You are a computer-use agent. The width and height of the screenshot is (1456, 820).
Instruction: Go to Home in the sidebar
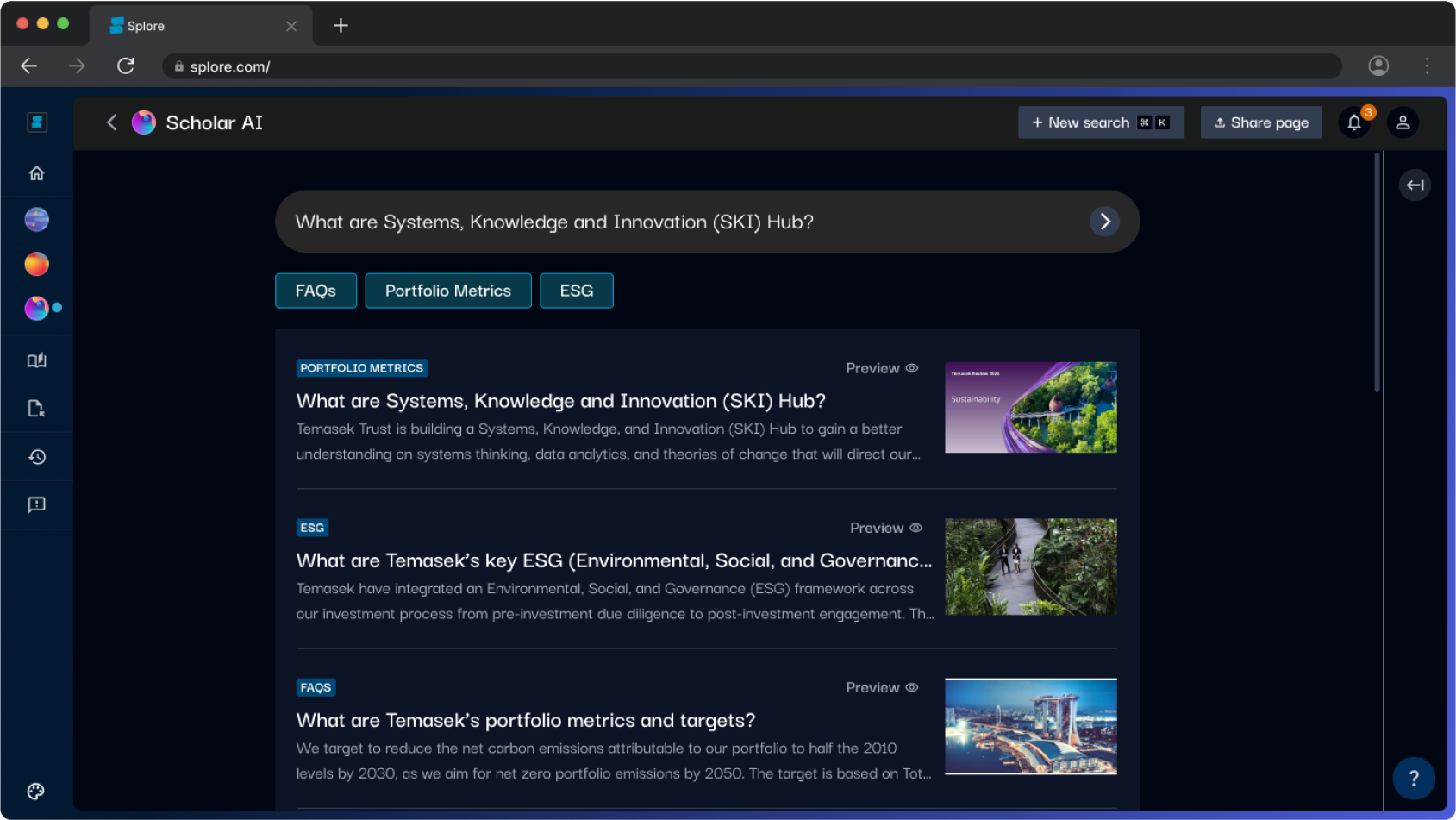coord(36,173)
